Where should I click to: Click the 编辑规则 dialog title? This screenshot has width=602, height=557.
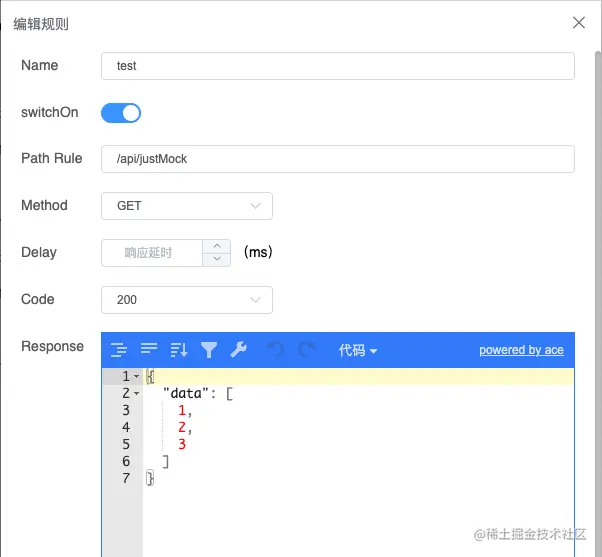[41, 24]
